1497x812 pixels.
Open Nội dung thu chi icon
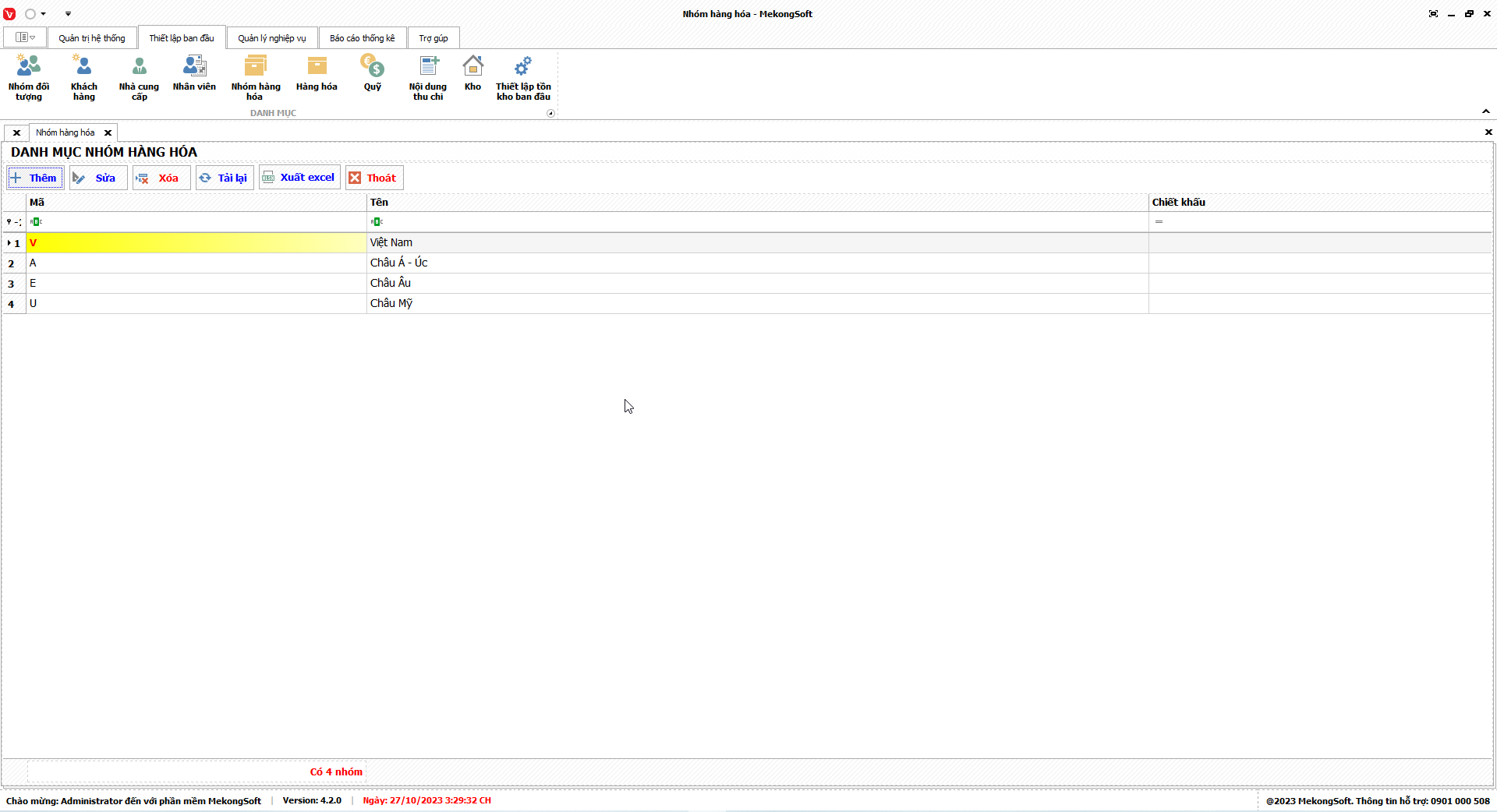click(x=428, y=77)
